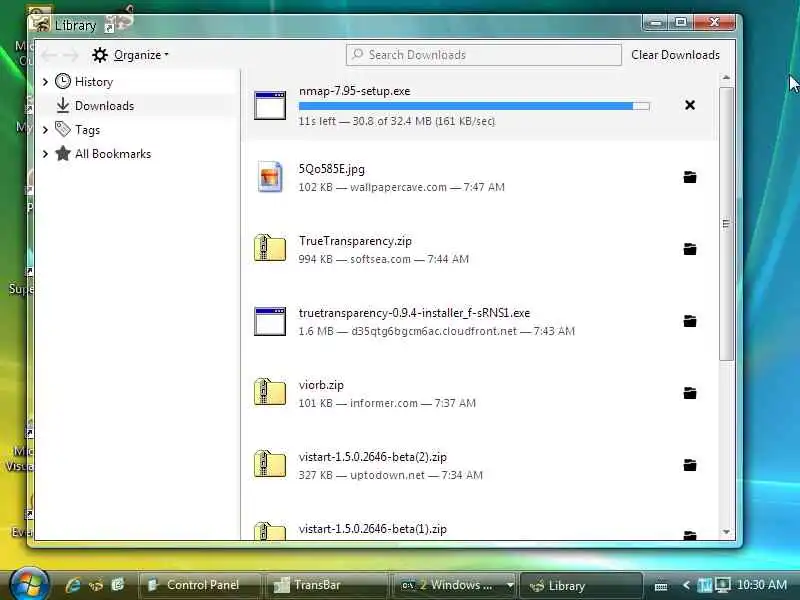This screenshot has width=800, height=600.
Task: Click the vistart beta(2) zip archive icon
Action: point(270,464)
